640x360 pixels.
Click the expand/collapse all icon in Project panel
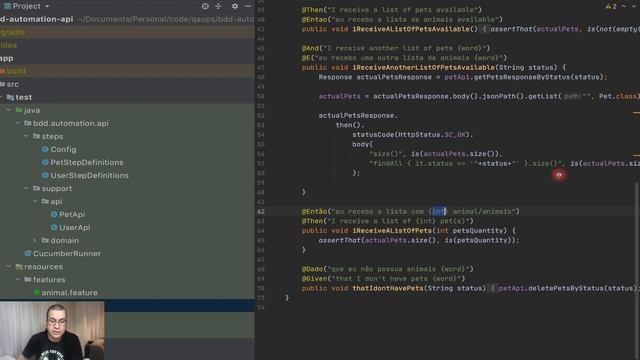(x=218, y=6)
